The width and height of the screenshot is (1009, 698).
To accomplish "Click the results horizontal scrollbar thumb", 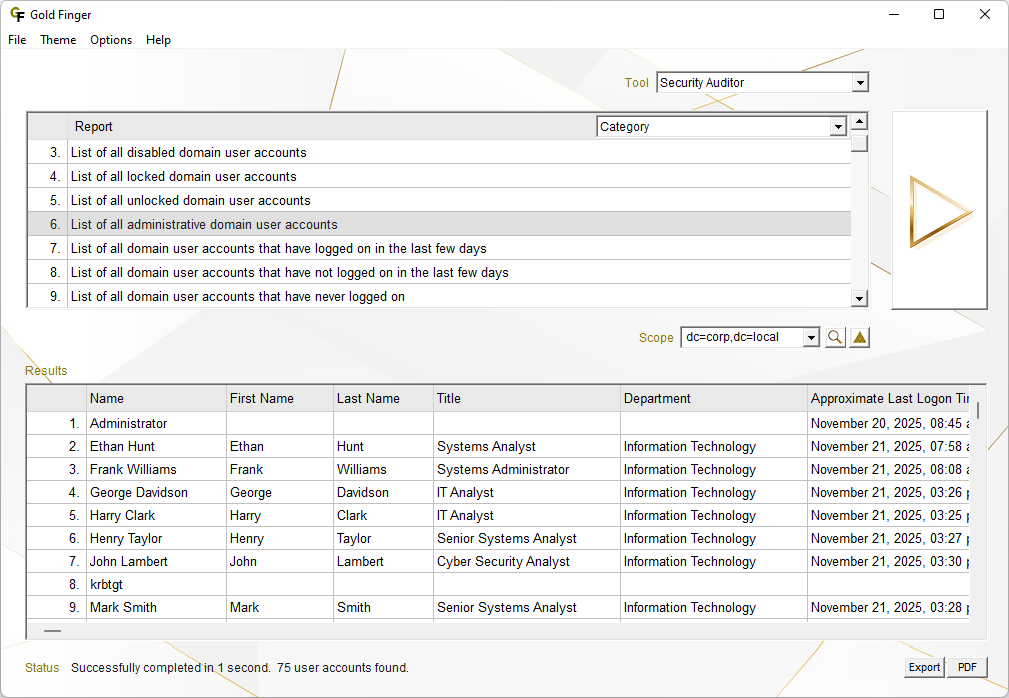I will point(52,631).
